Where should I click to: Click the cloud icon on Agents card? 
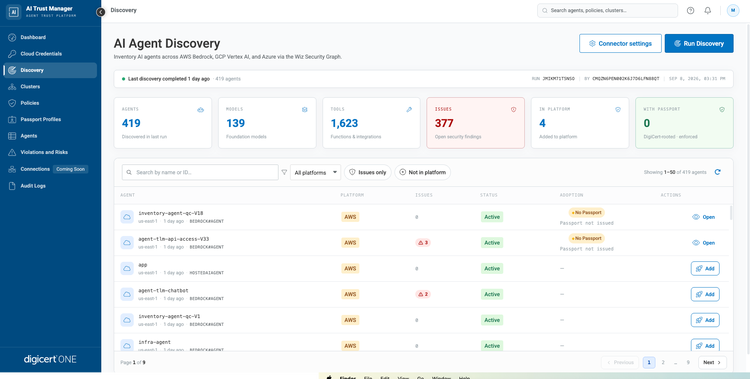point(200,110)
